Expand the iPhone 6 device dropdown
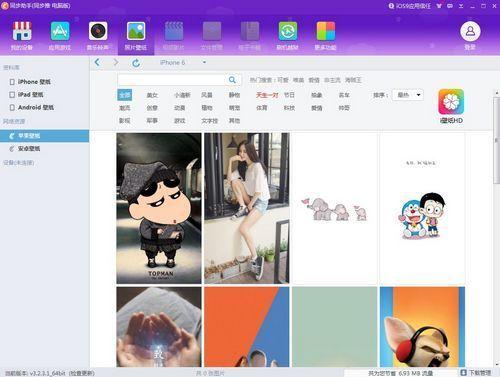Image resolution: width=500 pixels, height=377 pixels. 204,62
